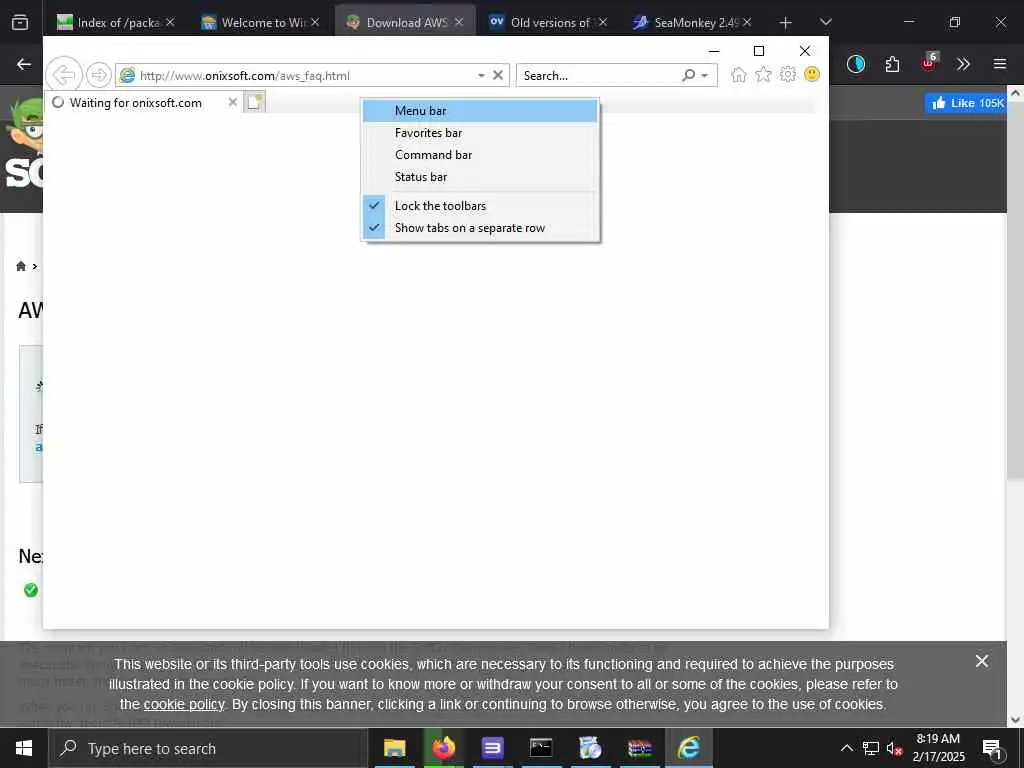
Task: Open command prompt taskbar icon
Action: coord(541,748)
